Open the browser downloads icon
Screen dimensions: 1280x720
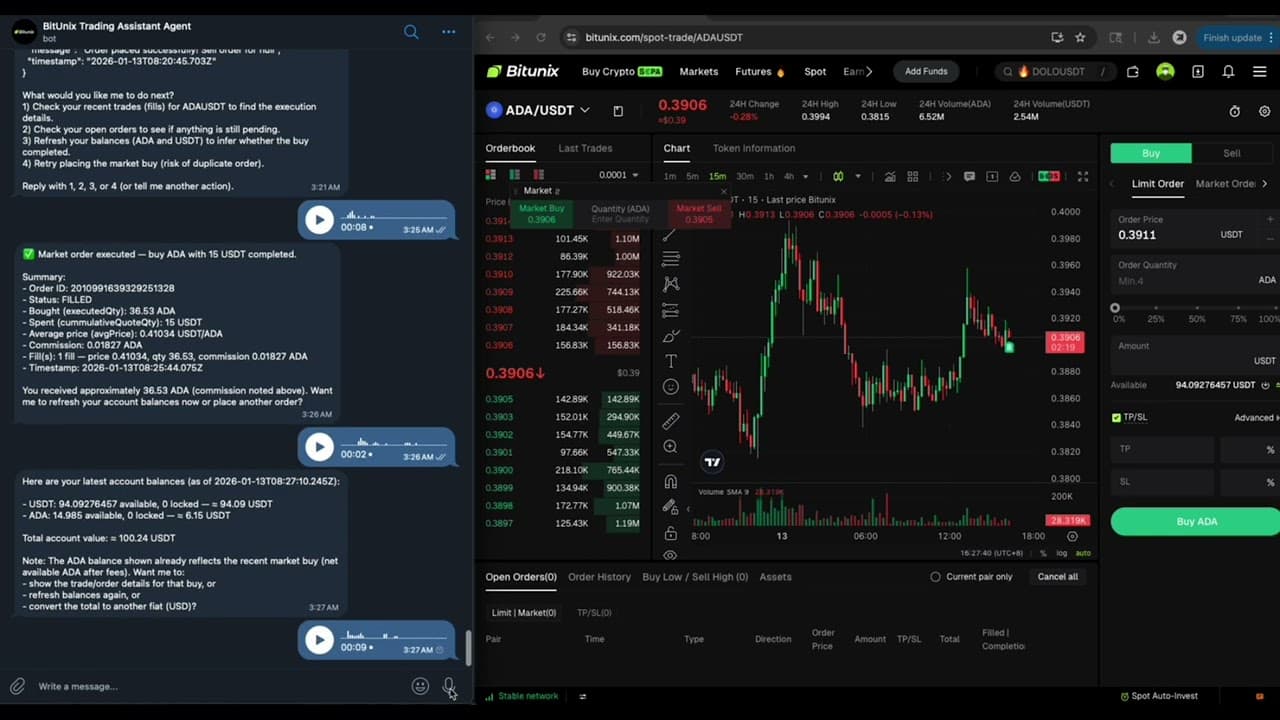[1153, 37]
